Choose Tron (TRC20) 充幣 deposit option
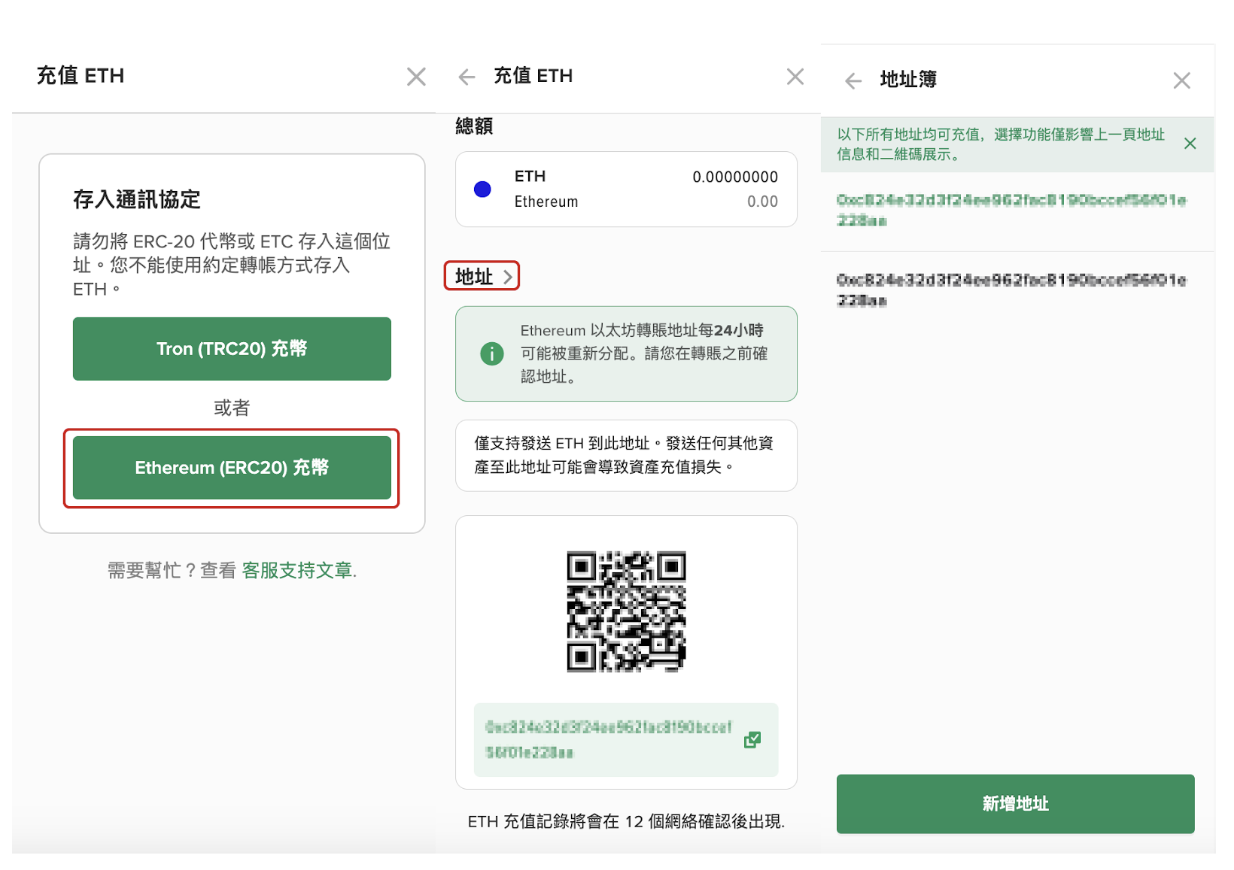The width and height of the screenshot is (1234, 870). pos(232,349)
